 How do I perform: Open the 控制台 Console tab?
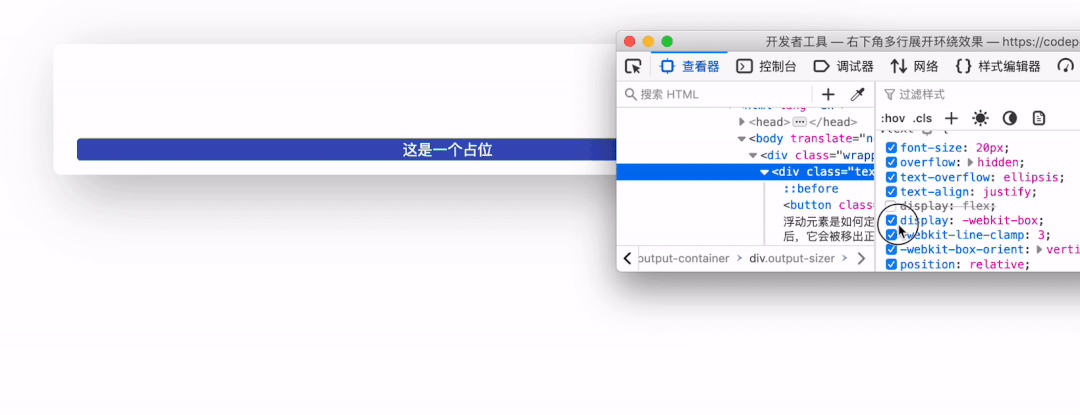767,66
